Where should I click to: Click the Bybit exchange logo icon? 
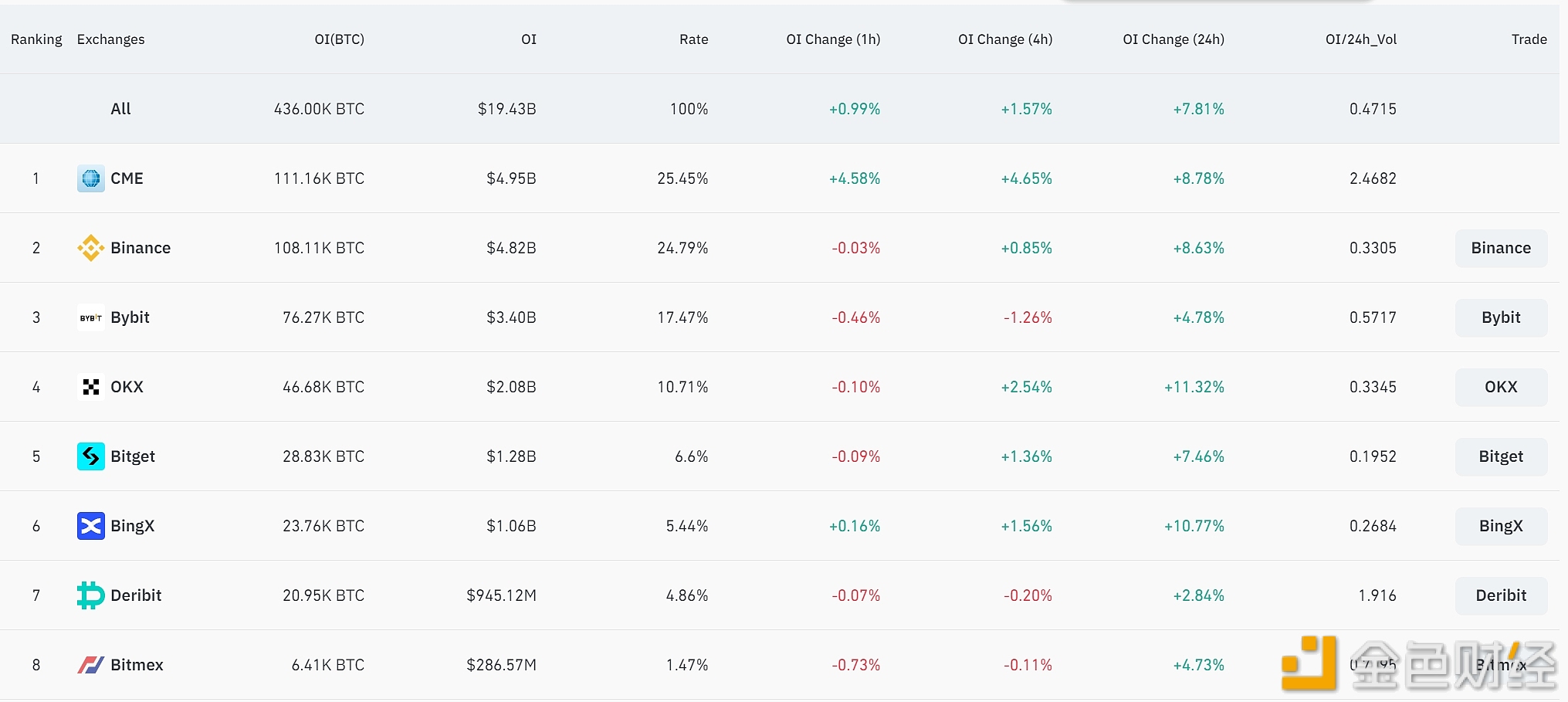[x=91, y=317]
